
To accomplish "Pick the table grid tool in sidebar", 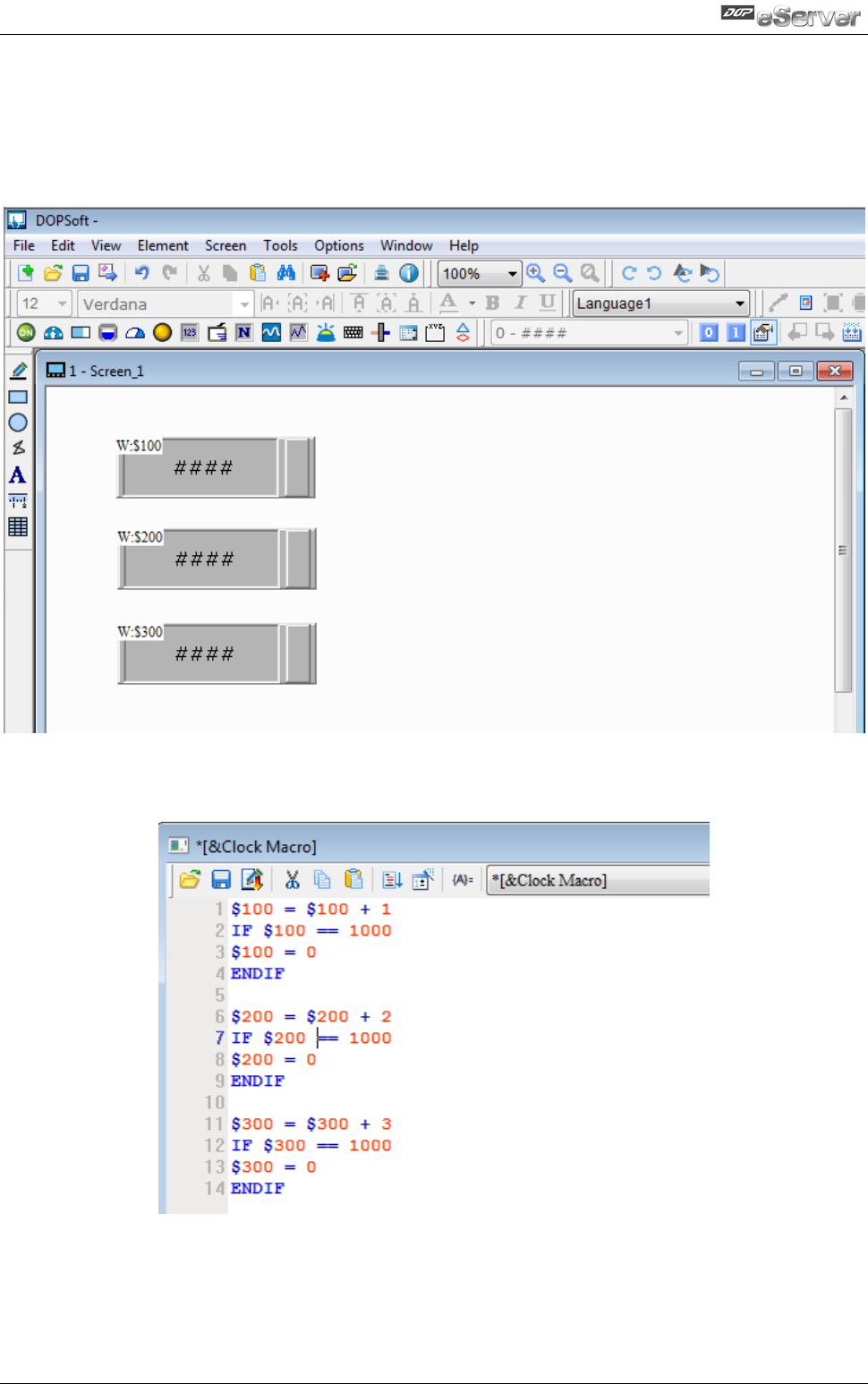I will pyautogui.click(x=18, y=526).
